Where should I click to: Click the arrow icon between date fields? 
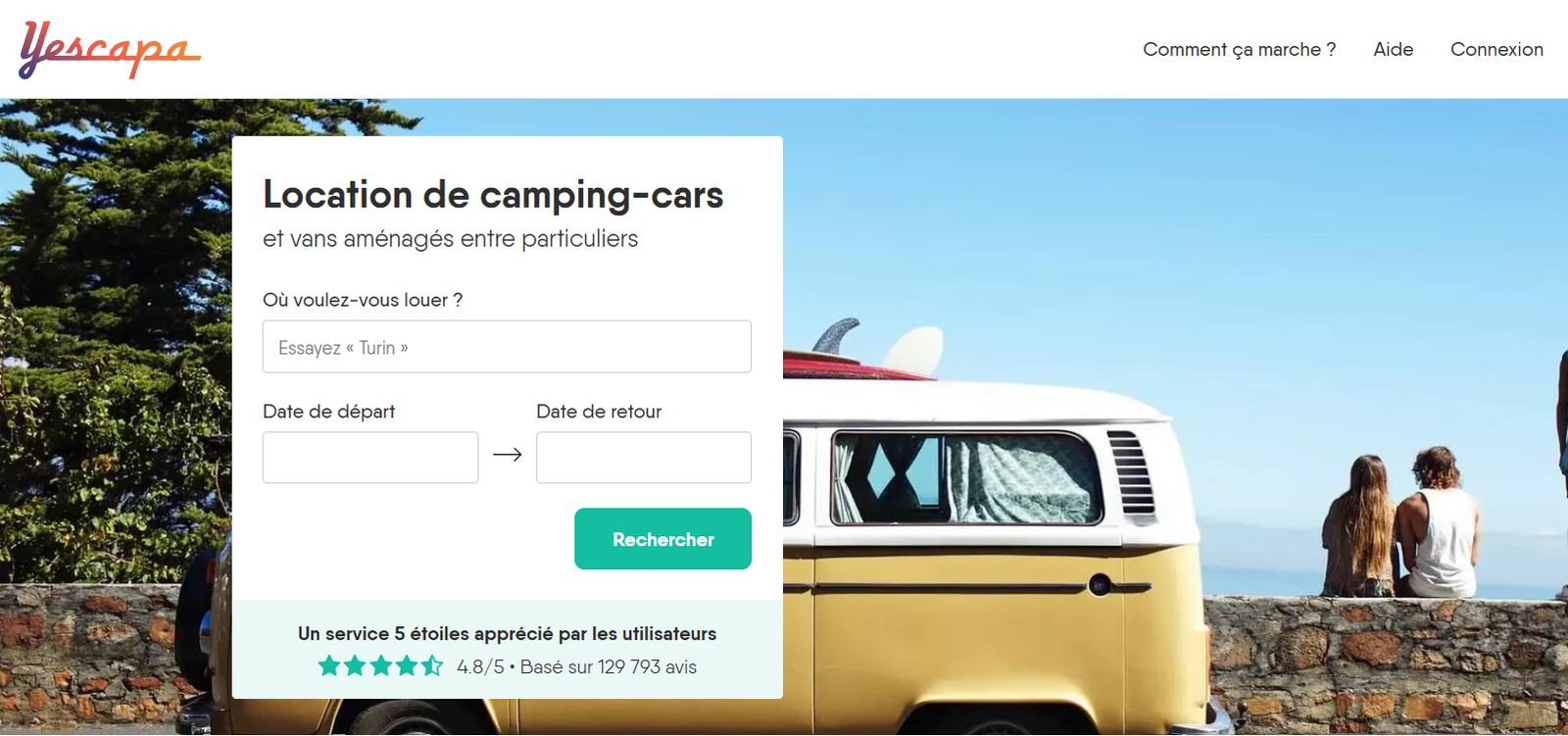pyautogui.click(x=508, y=455)
